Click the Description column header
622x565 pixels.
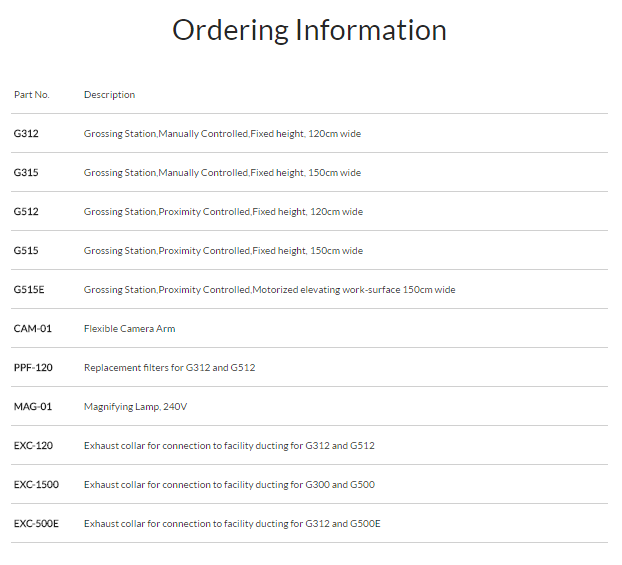pos(109,95)
